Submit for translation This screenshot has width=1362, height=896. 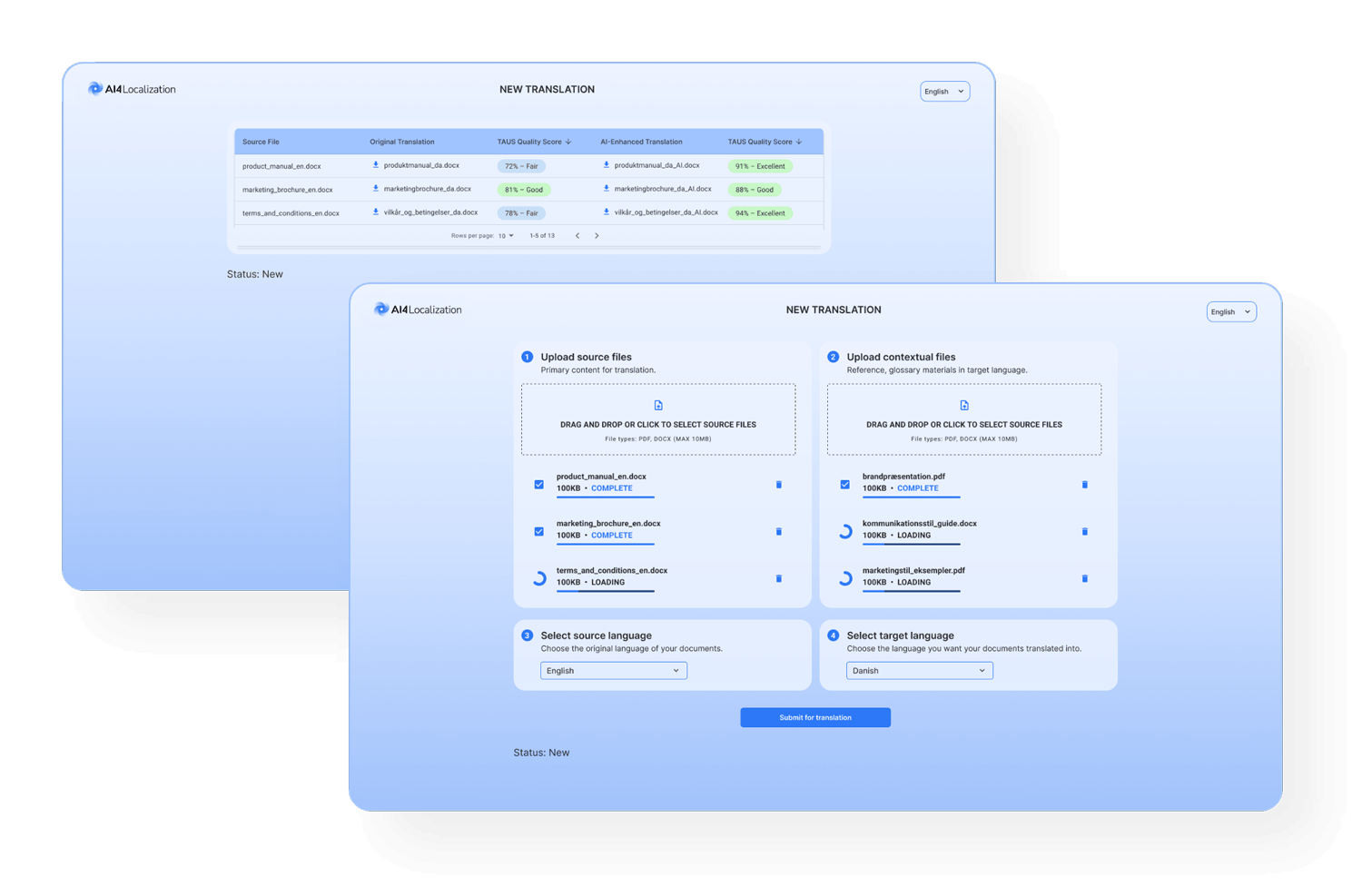pyautogui.click(x=815, y=718)
